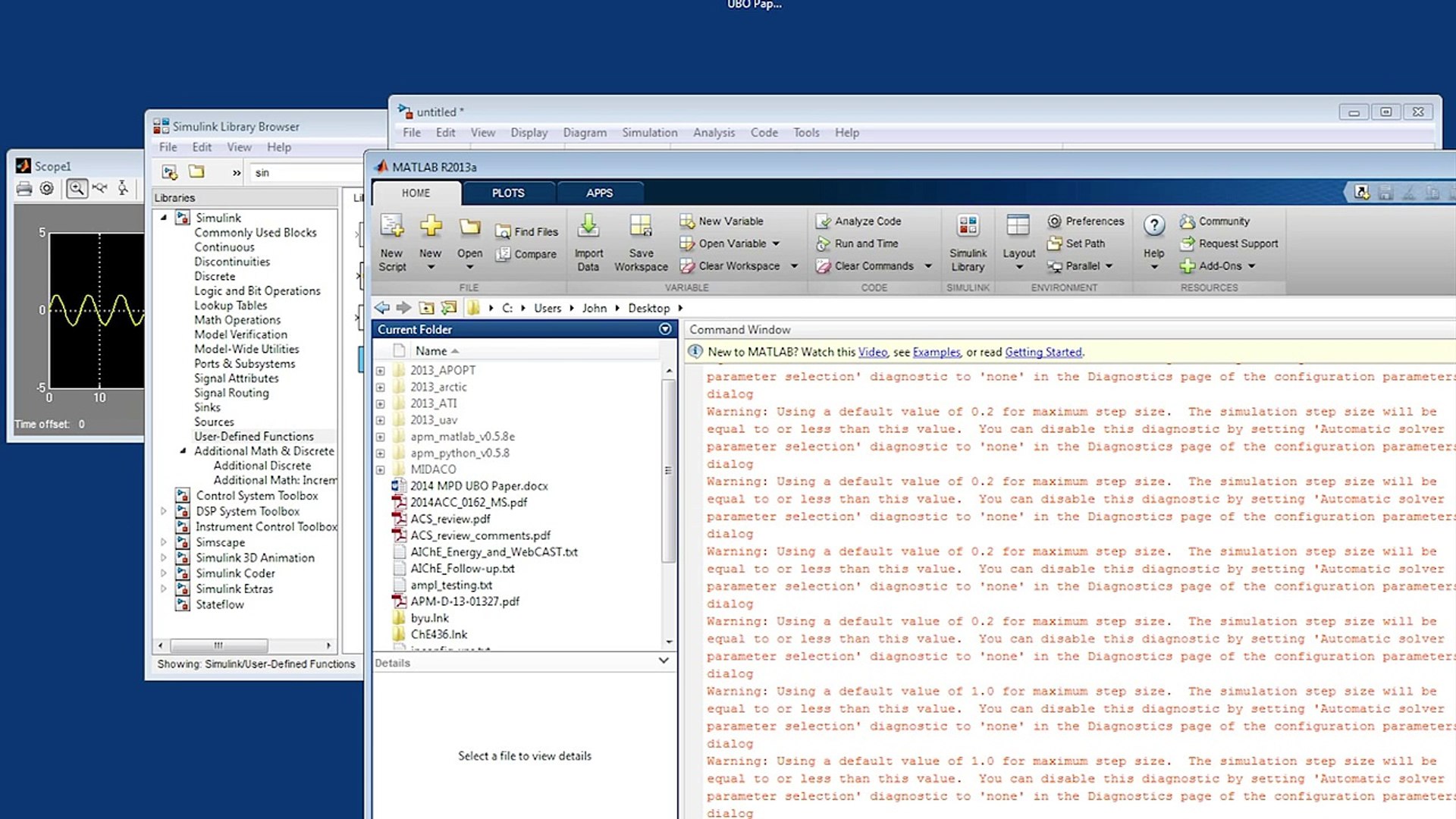Click the search field containing 'sin'
Screen dimensions: 1456x819
click(x=306, y=173)
